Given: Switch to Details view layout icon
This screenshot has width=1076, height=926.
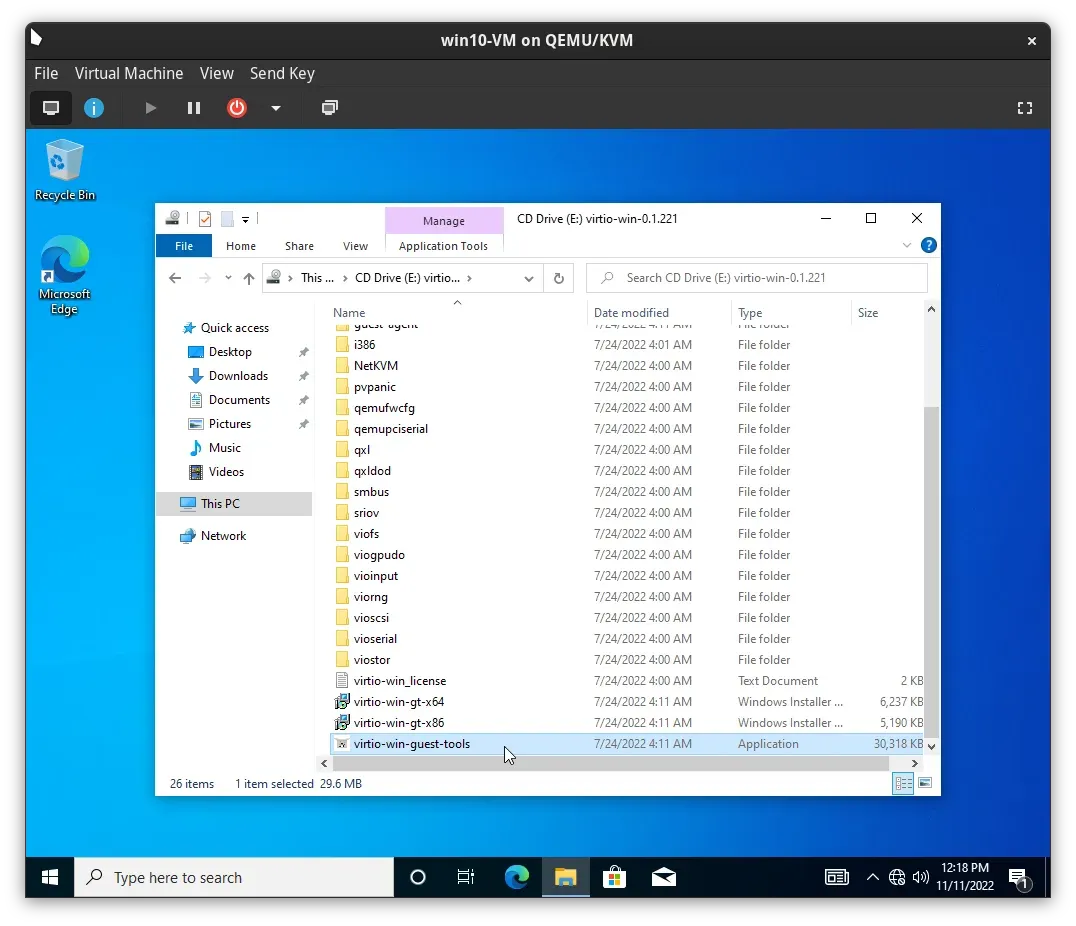Looking at the screenshot, I should 903,783.
